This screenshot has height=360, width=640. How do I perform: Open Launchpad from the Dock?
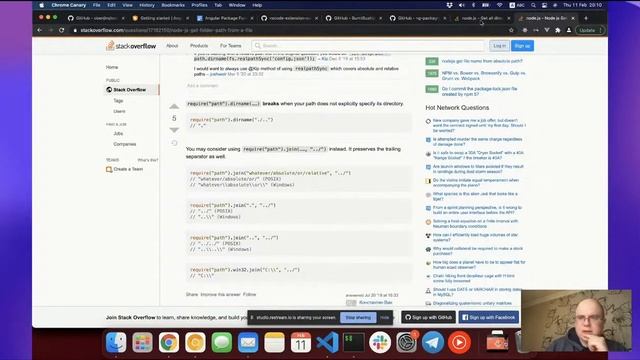142,342
